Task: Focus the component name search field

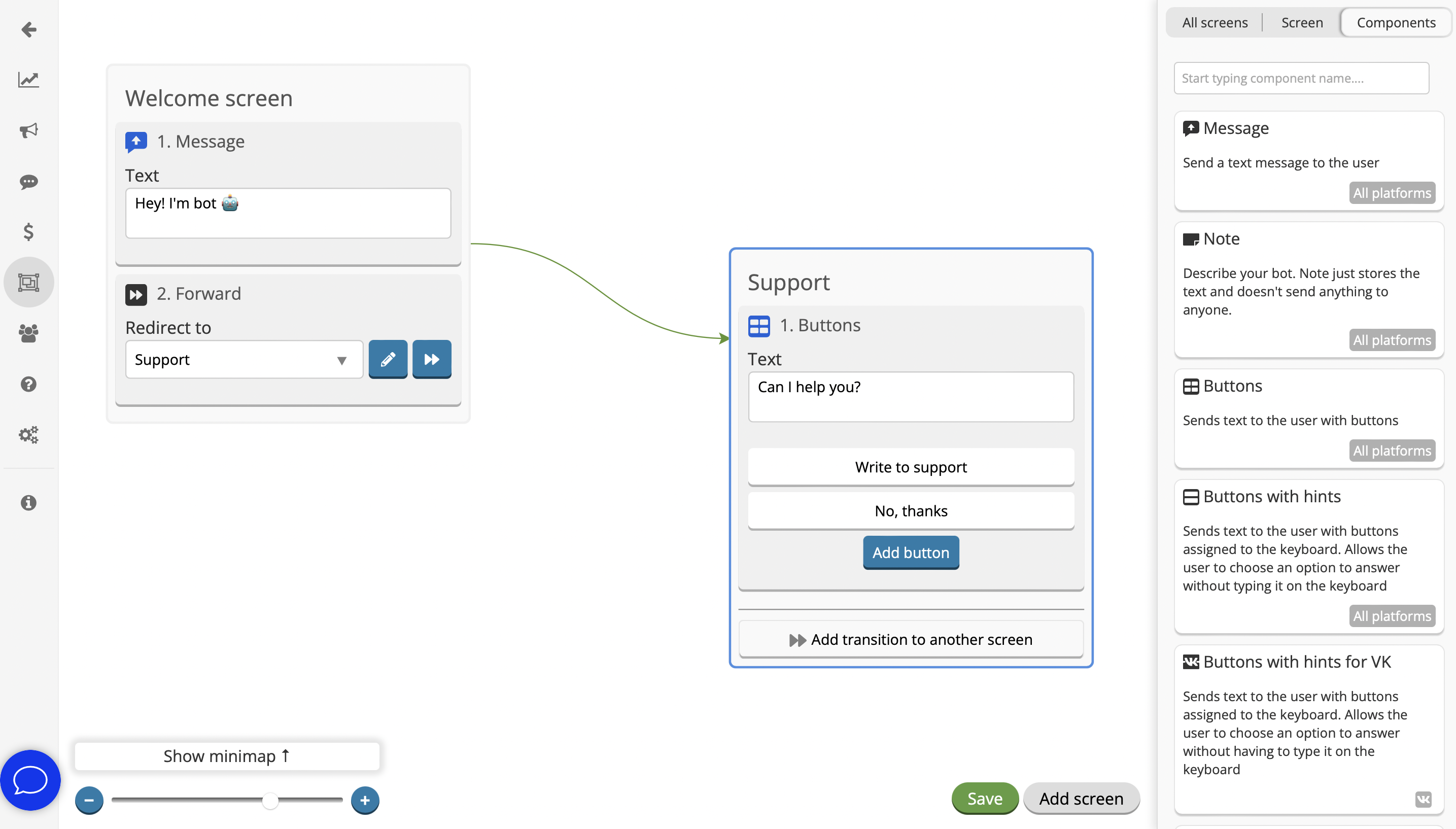Action: [x=1301, y=78]
